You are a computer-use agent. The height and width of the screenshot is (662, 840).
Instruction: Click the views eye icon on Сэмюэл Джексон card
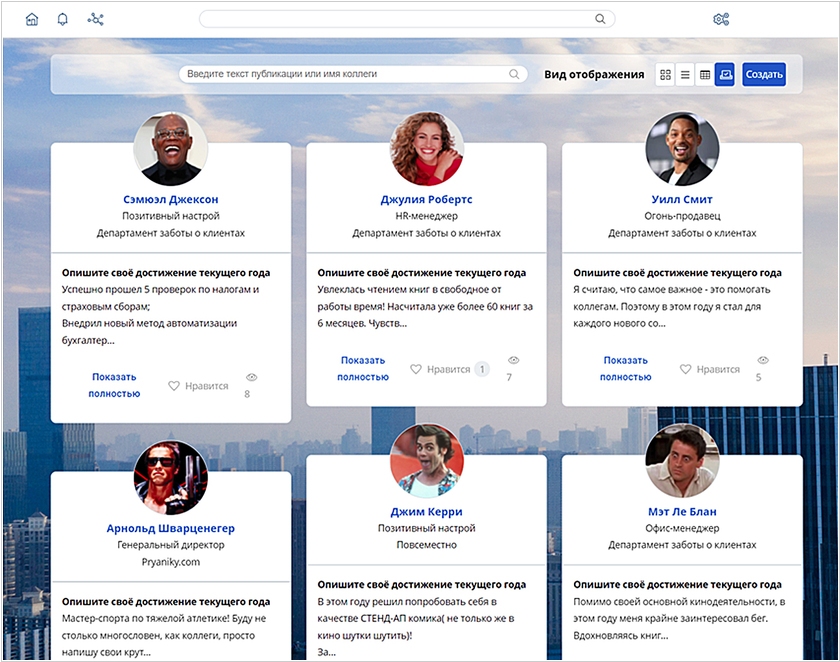click(x=251, y=377)
